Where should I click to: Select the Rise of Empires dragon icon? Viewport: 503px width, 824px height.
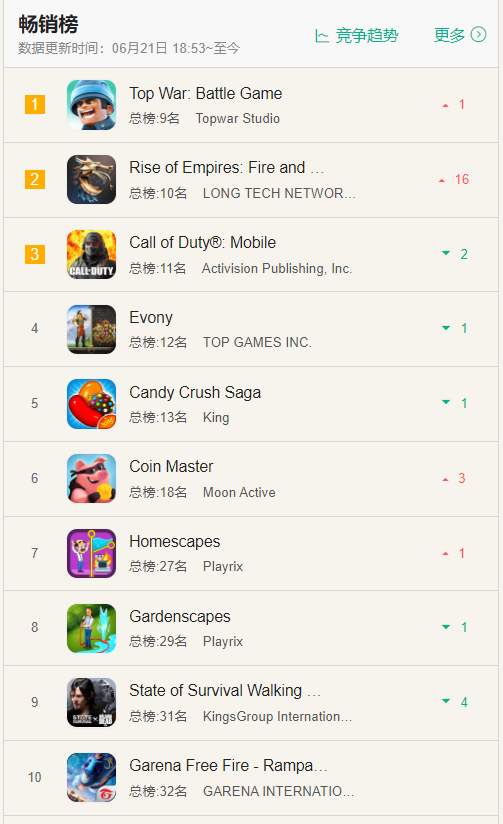(x=91, y=179)
